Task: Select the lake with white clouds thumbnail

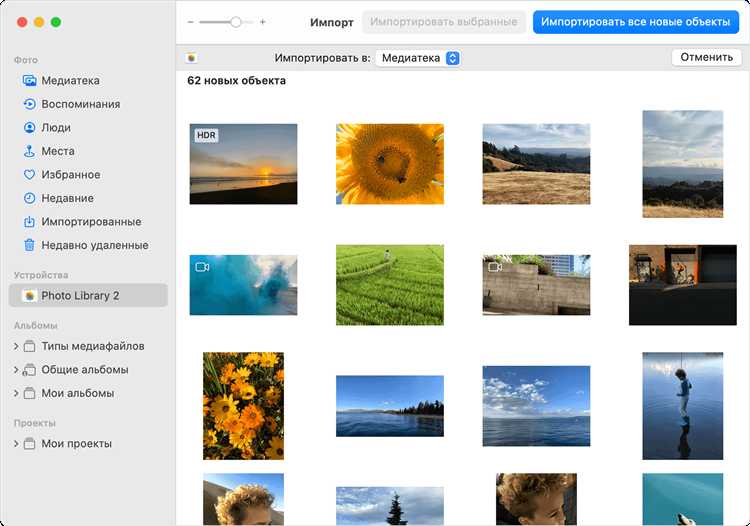Action: click(x=536, y=406)
